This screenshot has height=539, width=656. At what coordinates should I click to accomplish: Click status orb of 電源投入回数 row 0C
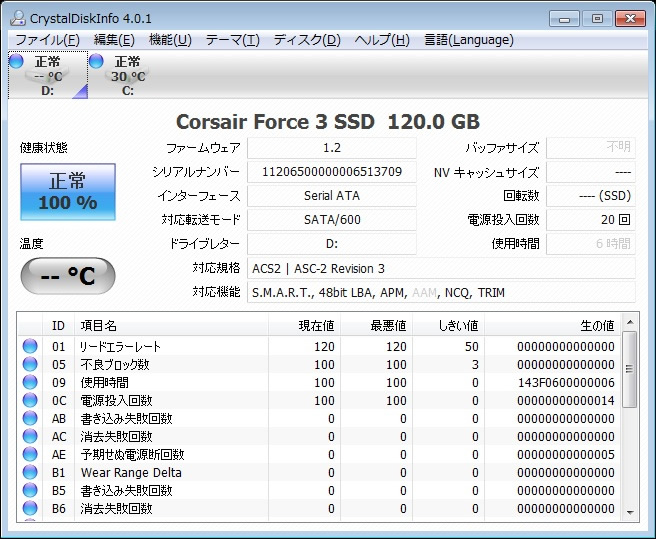pyautogui.click(x=30, y=401)
